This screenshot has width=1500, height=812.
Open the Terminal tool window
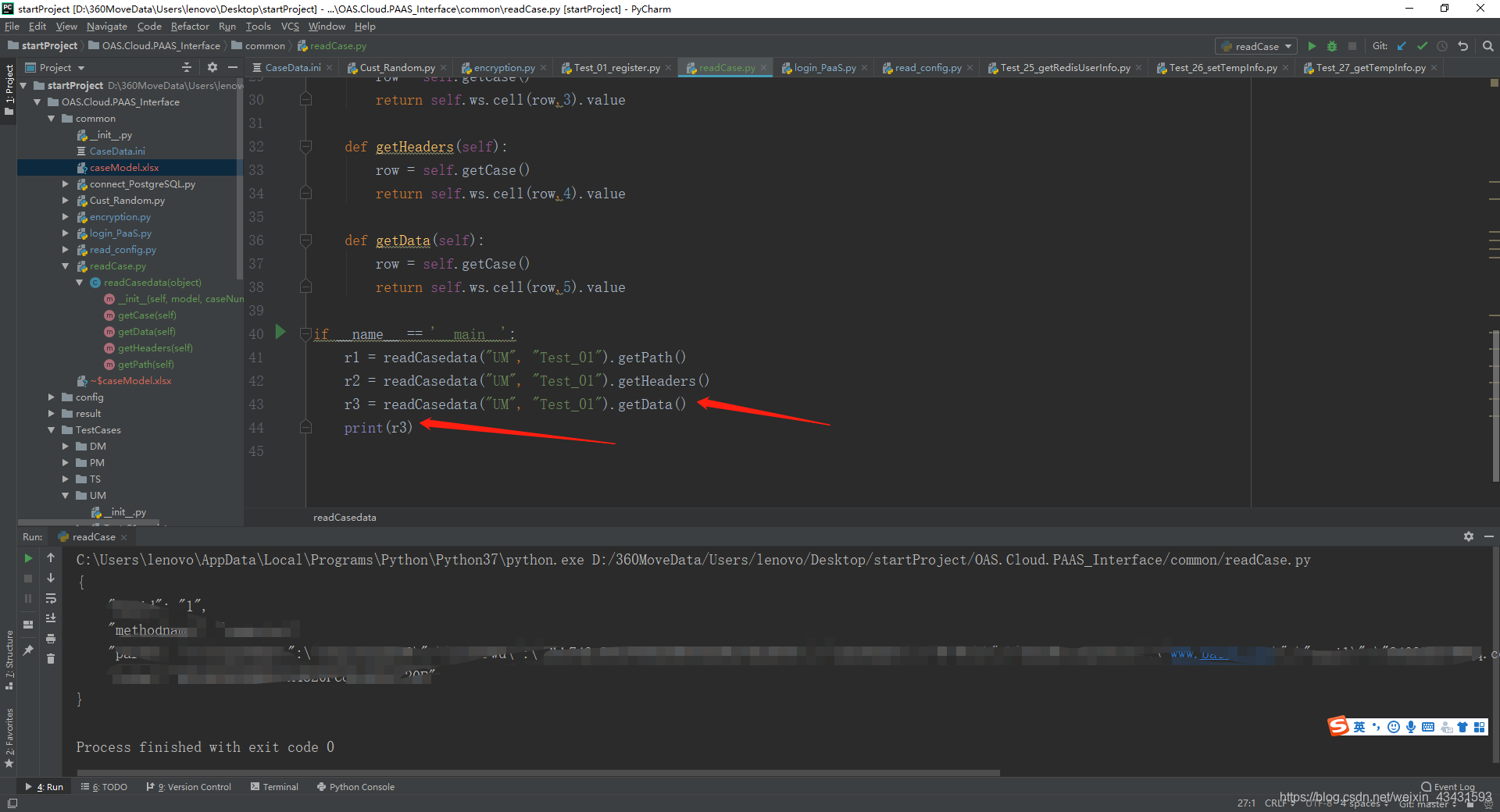[274, 787]
